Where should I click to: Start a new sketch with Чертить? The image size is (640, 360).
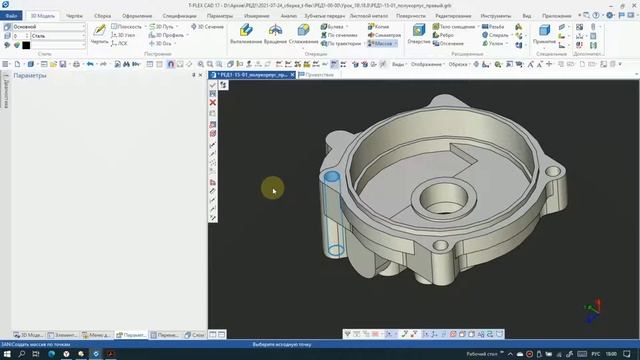tap(99, 33)
